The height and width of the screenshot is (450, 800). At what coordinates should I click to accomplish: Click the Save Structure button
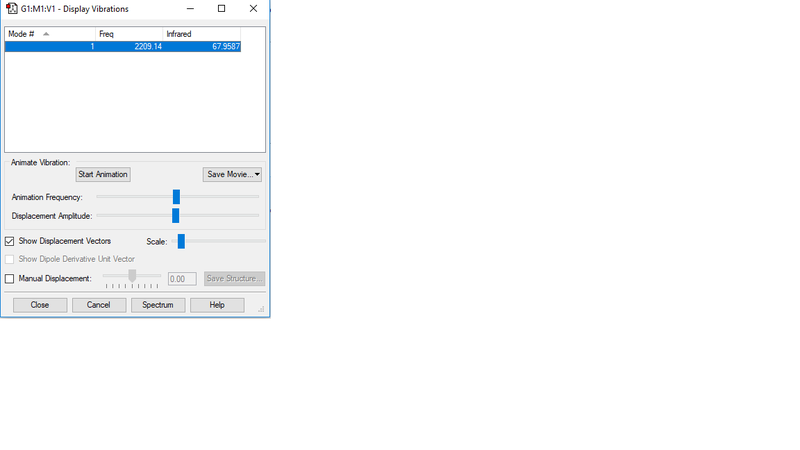235,279
